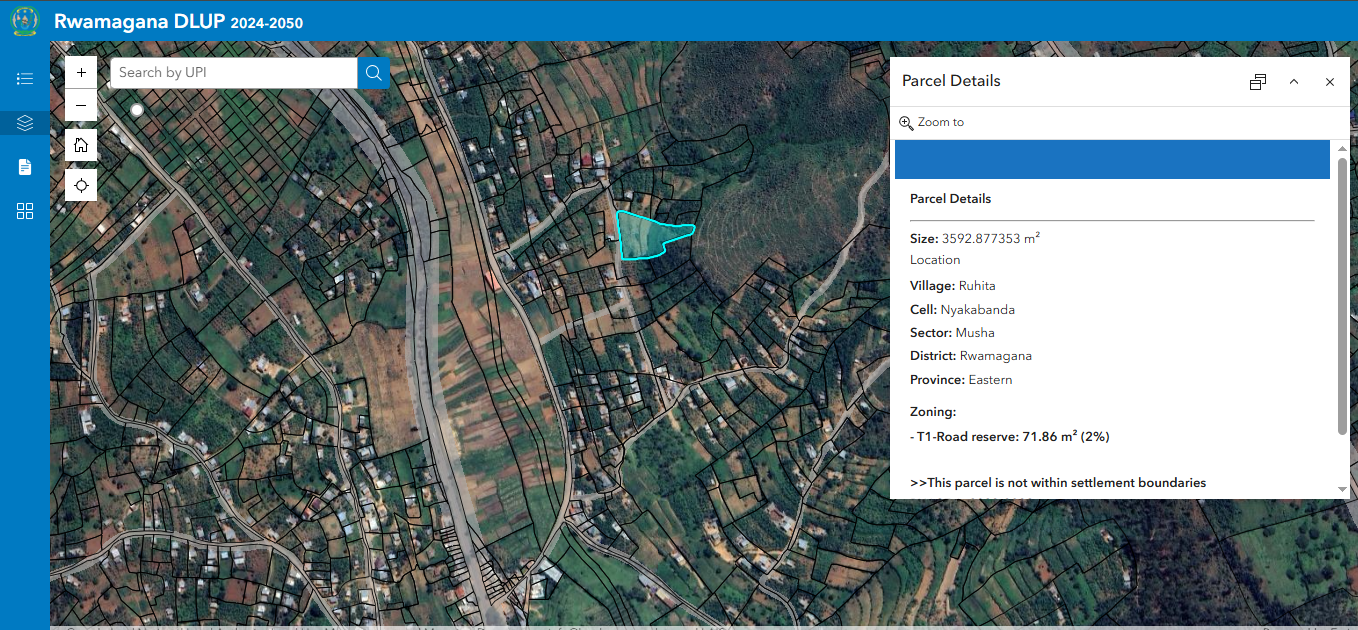Click the white circle marker on map
Screen dimensions: 1358x630
point(137,110)
